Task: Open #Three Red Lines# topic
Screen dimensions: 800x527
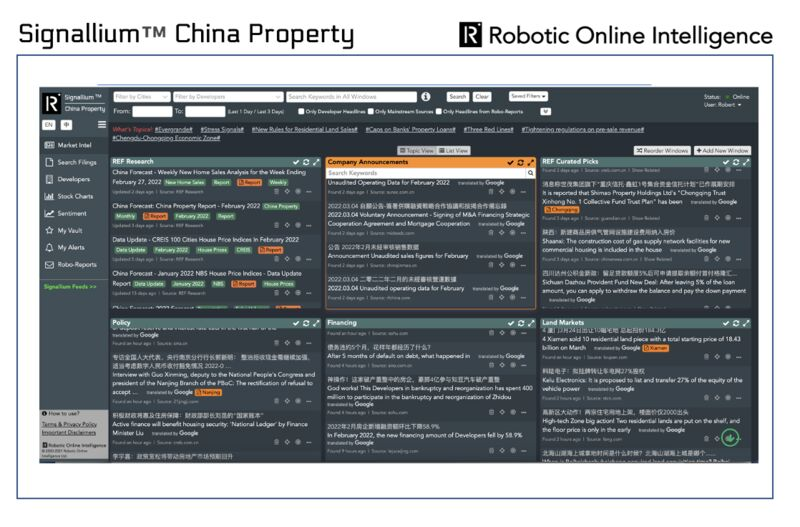Action: 488,130
